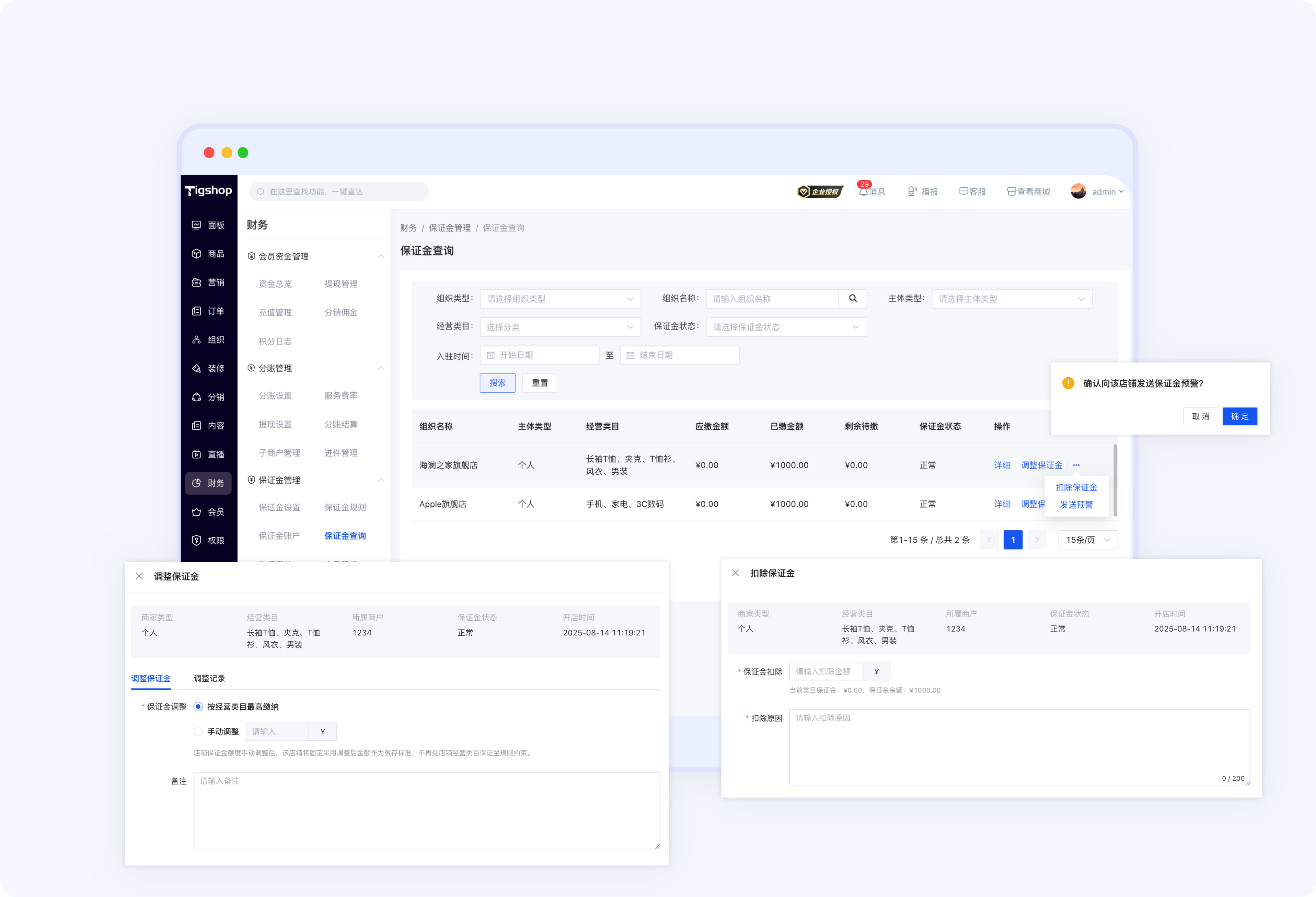The height and width of the screenshot is (897, 1316).
Task: Click the 查看商城 storefront icon
Action: [x=1011, y=192]
